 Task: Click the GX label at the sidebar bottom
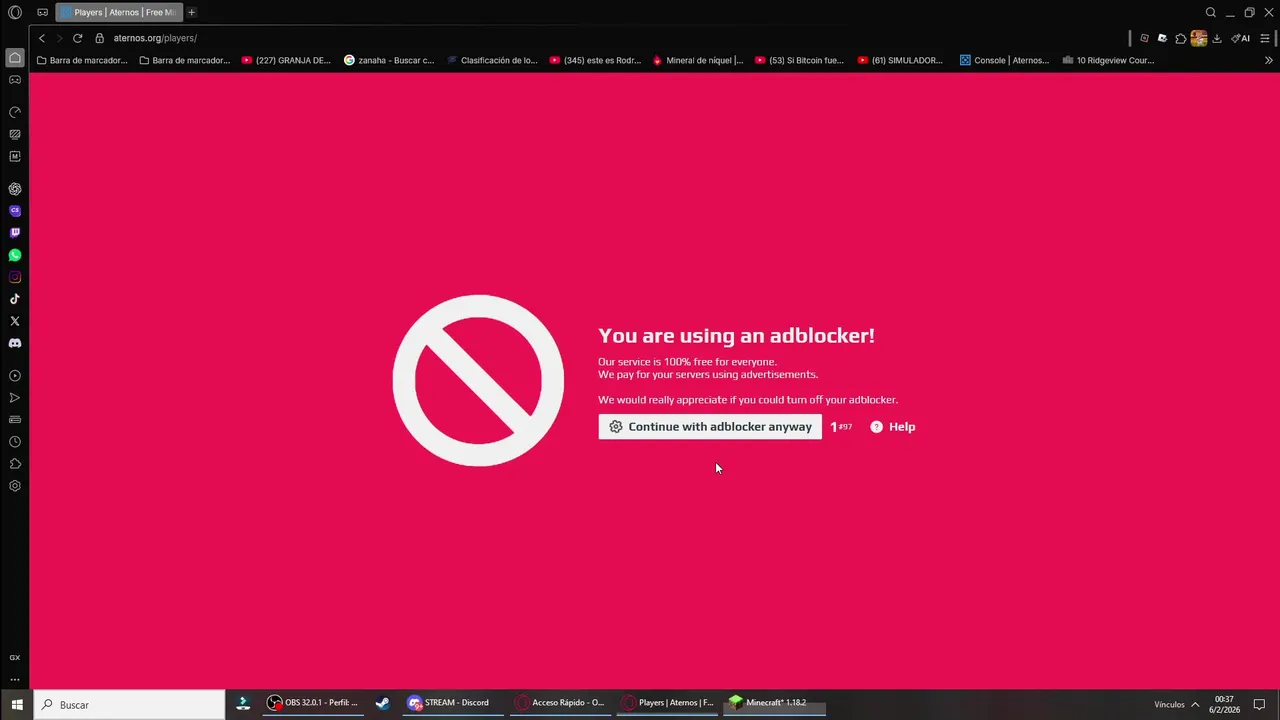[15, 658]
